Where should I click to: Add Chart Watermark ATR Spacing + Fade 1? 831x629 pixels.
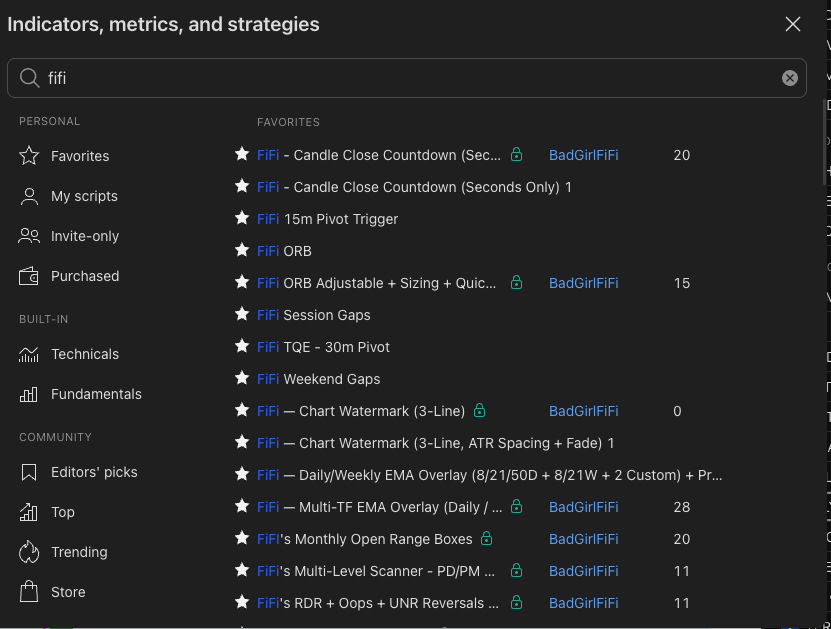[436, 443]
